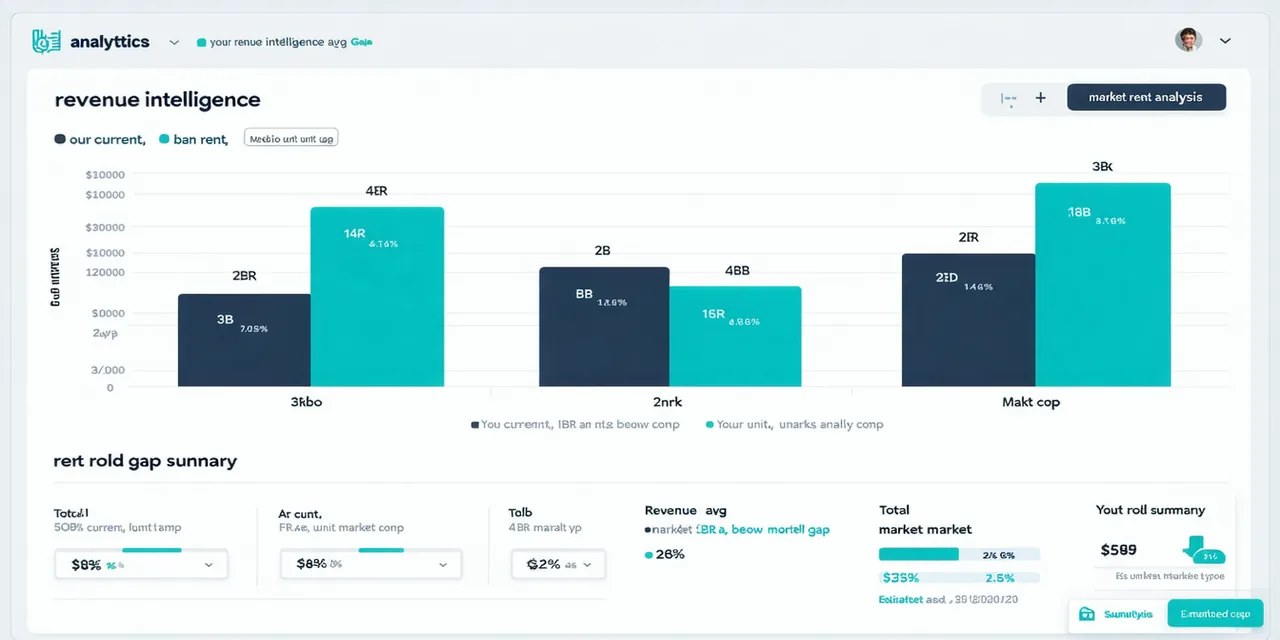1280x640 pixels.
Task: Click the teal 'Emented cop' button
Action: point(1215,614)
